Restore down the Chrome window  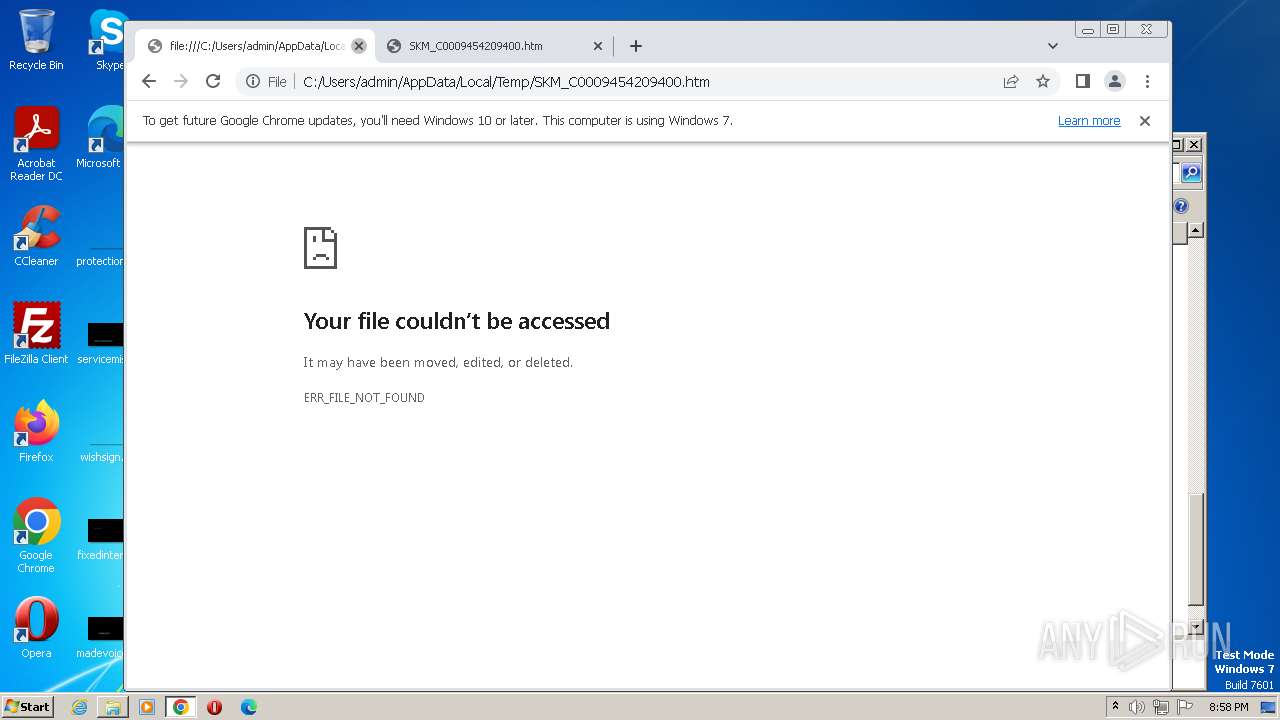[1113, 30]
